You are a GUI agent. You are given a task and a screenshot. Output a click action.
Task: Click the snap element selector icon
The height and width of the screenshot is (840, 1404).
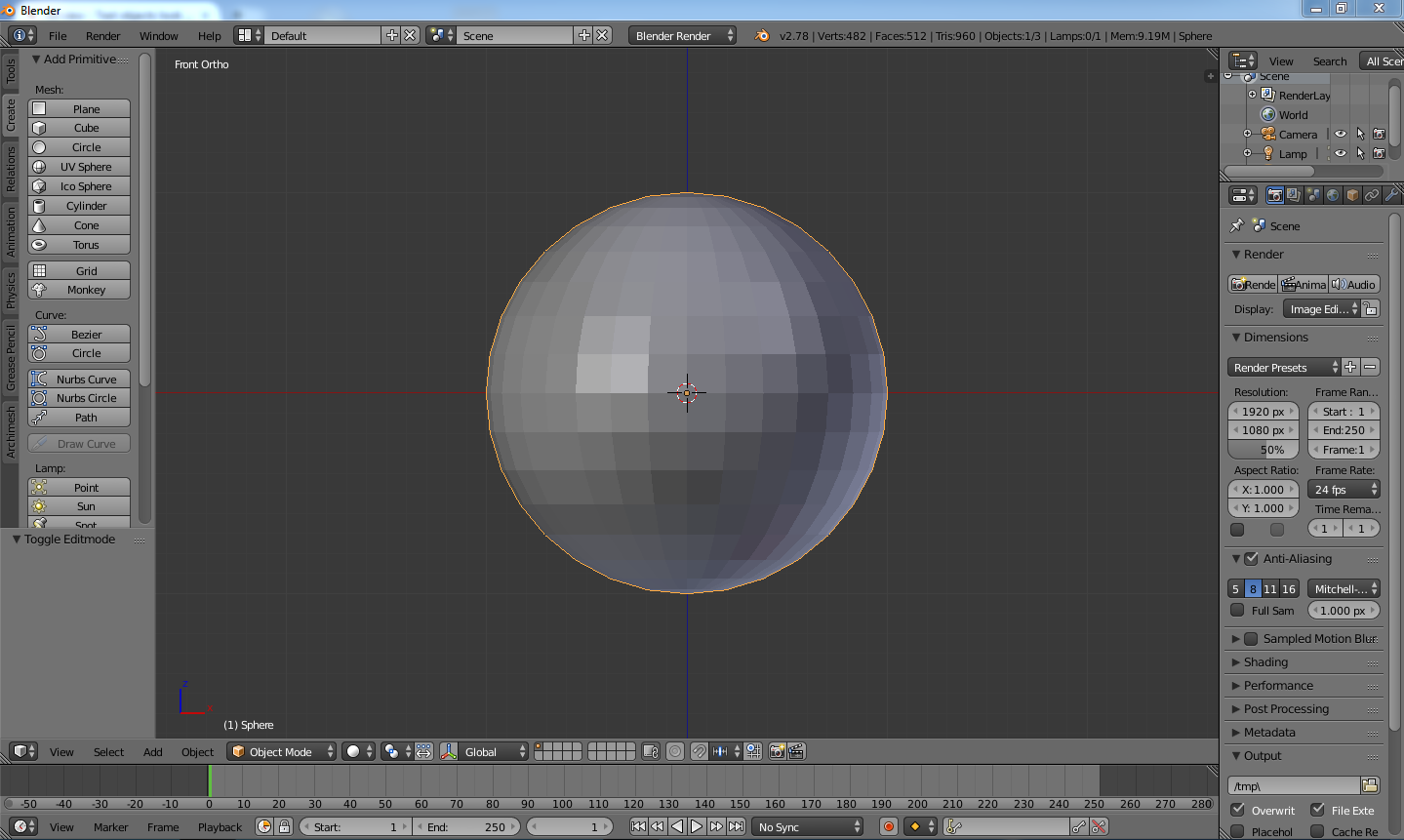(724, 751)
